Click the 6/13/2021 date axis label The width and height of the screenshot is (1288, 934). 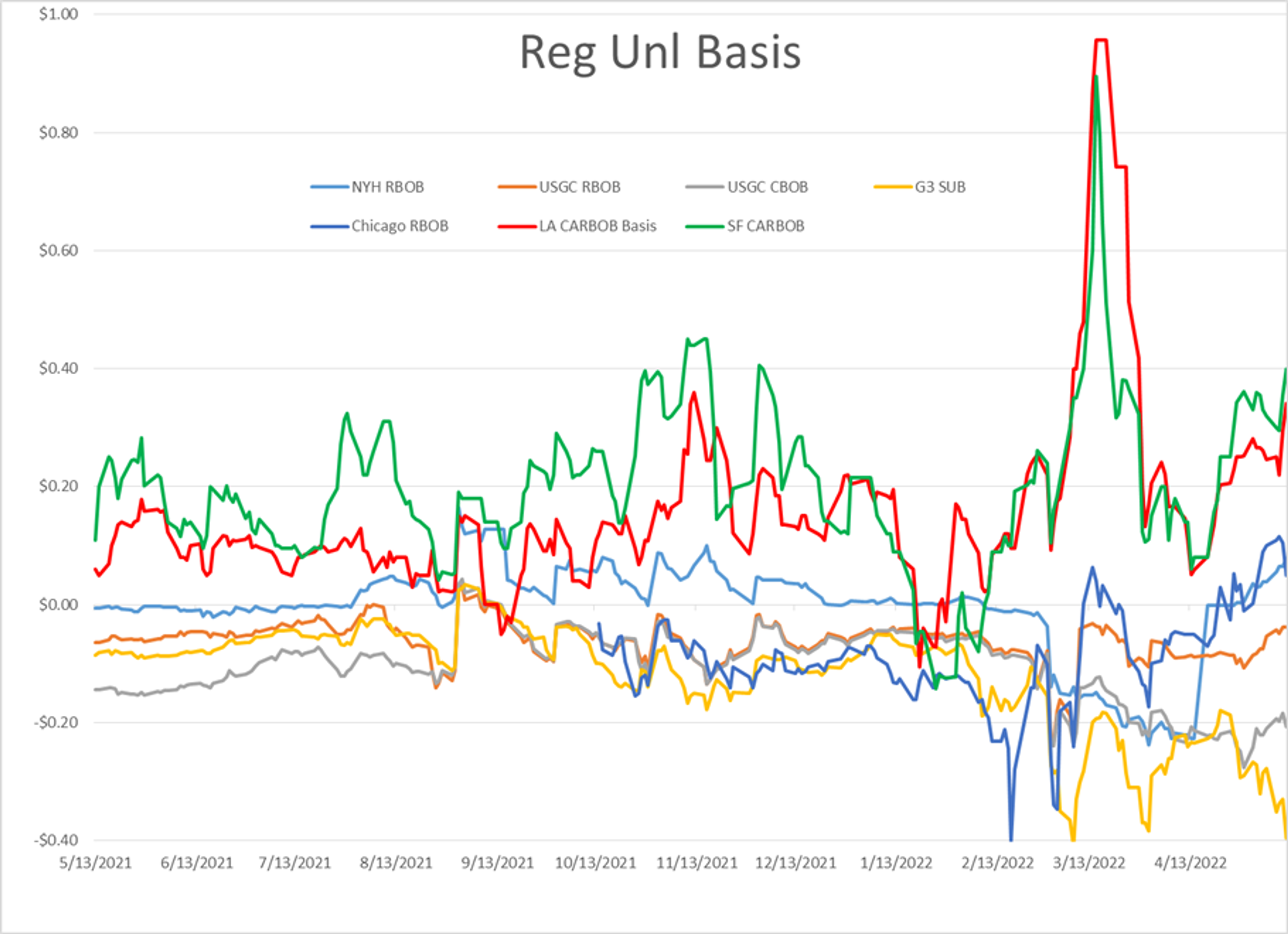click(x=197, y=863)
